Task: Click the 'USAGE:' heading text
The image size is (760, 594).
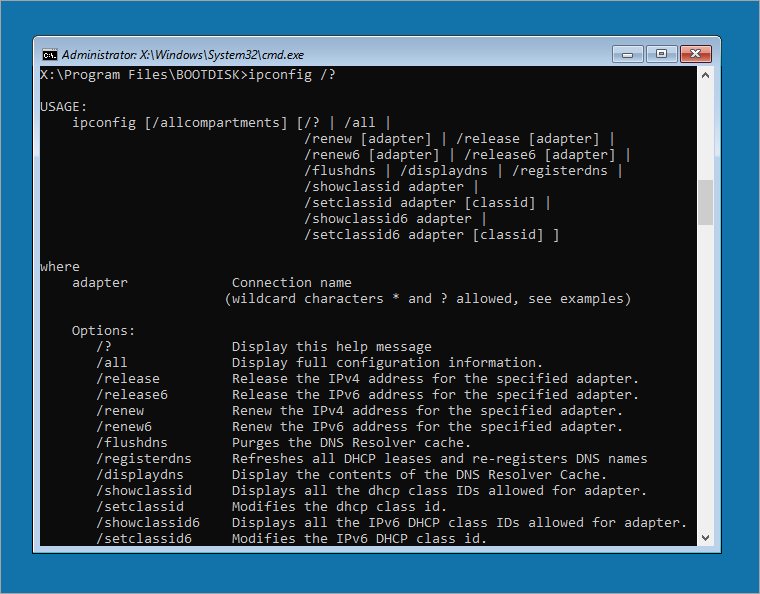Action: (x=63, y=107)
